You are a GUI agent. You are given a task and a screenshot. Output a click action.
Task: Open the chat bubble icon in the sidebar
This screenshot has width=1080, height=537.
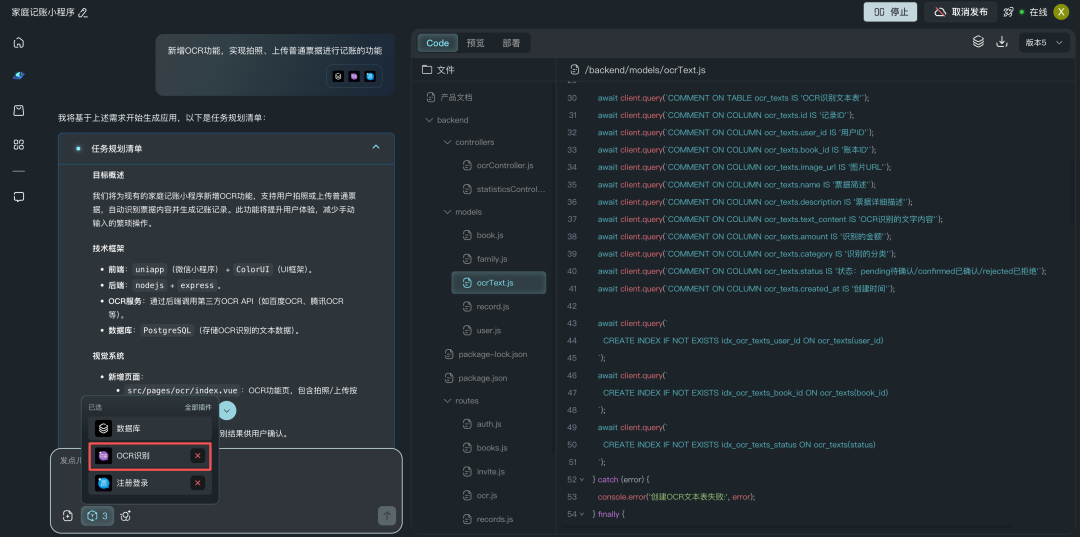tap(19, 197)
